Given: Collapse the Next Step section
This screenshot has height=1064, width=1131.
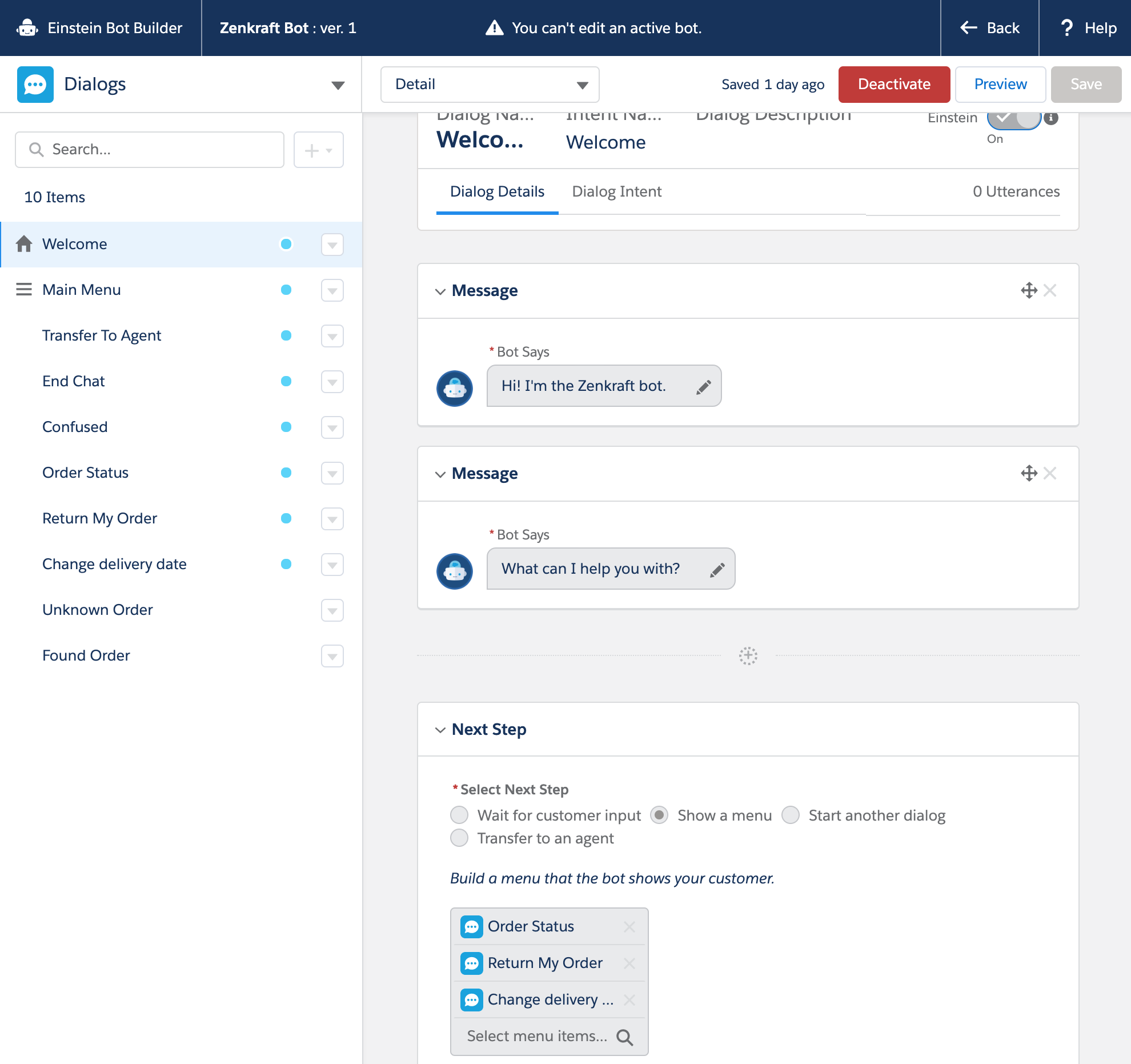Looking at the screenshot, I should [x=440, y=730].
